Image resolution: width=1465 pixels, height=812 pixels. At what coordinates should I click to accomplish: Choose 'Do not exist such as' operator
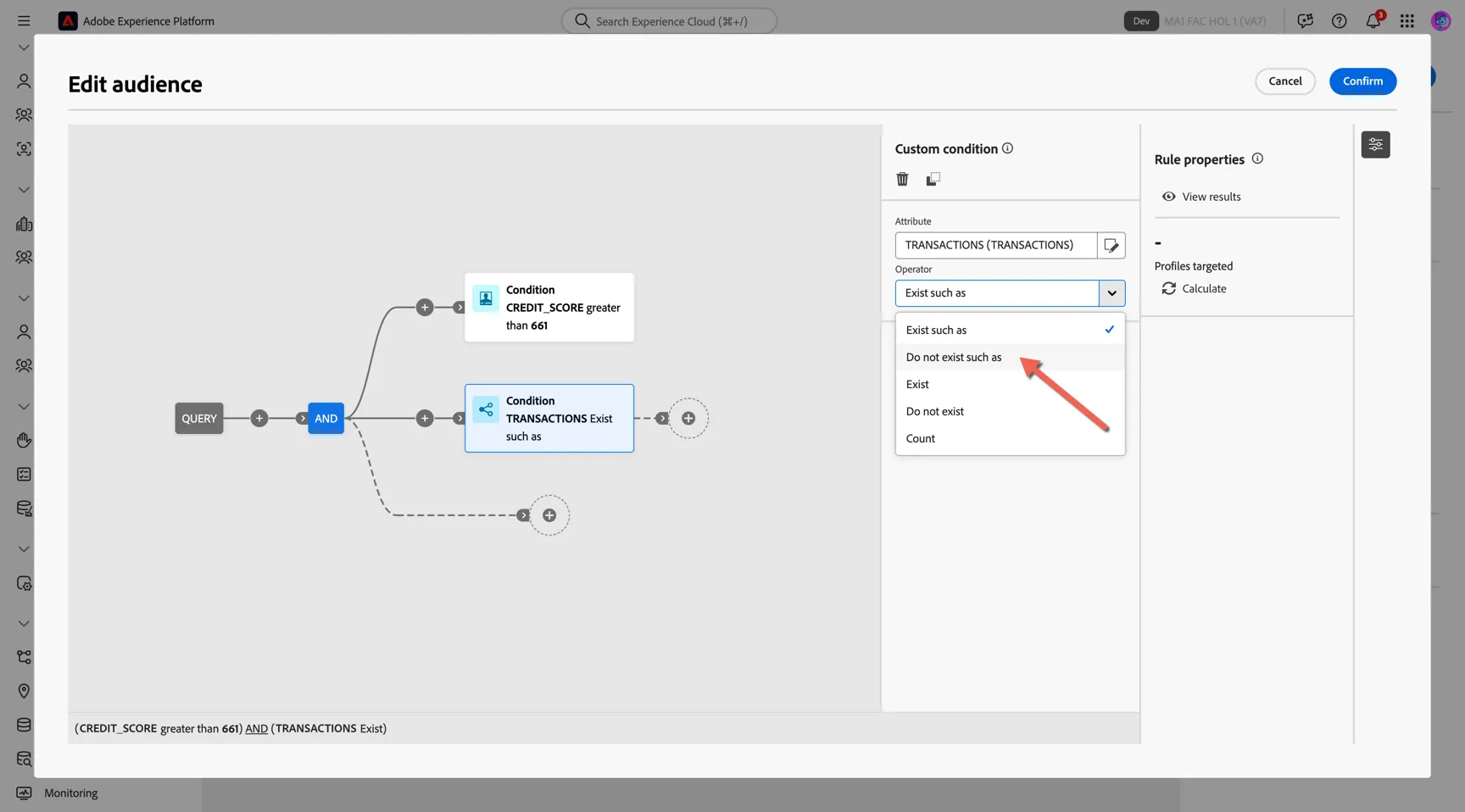pyautogui.click(x=1010, y=357)
